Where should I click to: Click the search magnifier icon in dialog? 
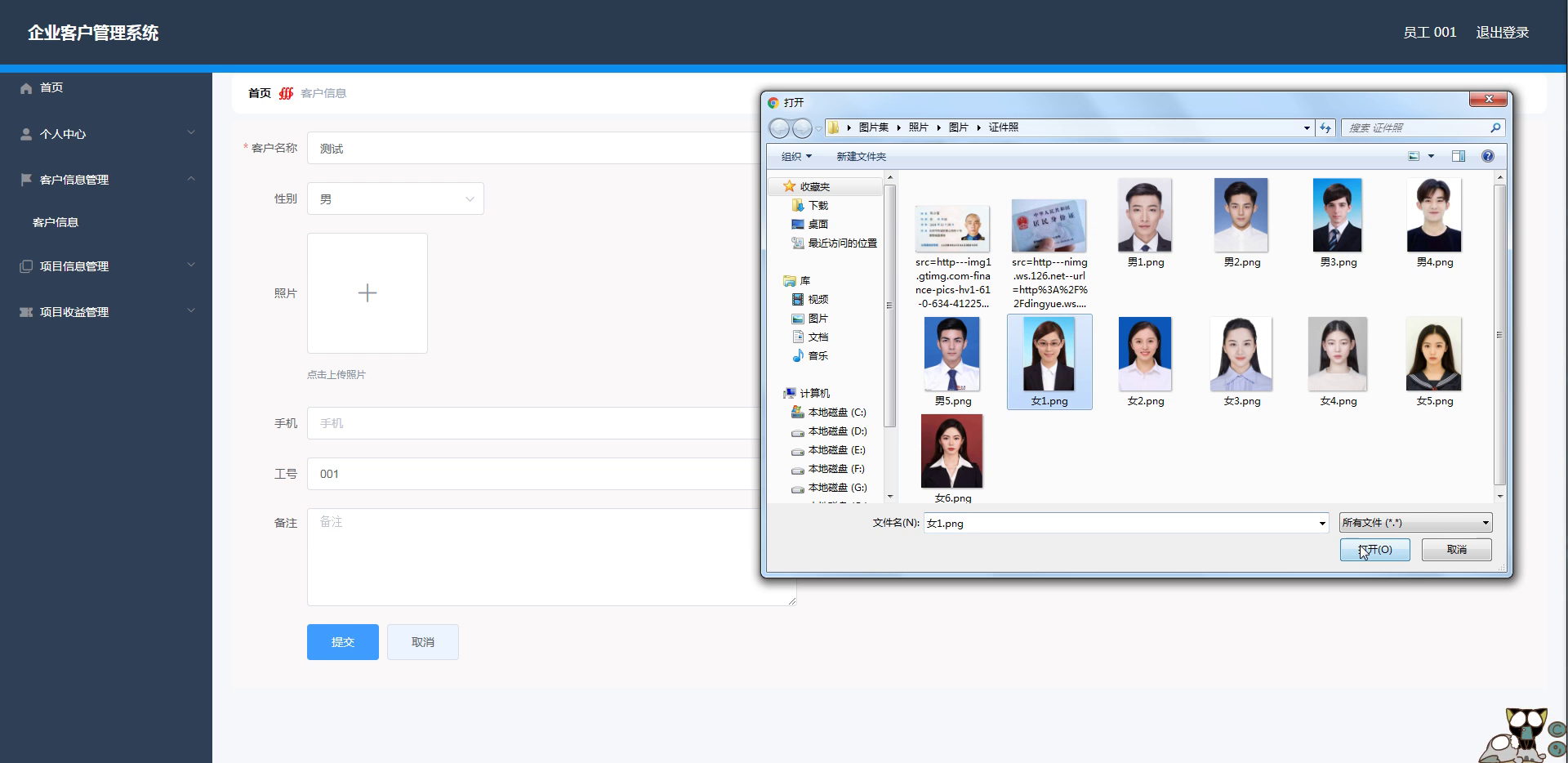(1495, 128)
